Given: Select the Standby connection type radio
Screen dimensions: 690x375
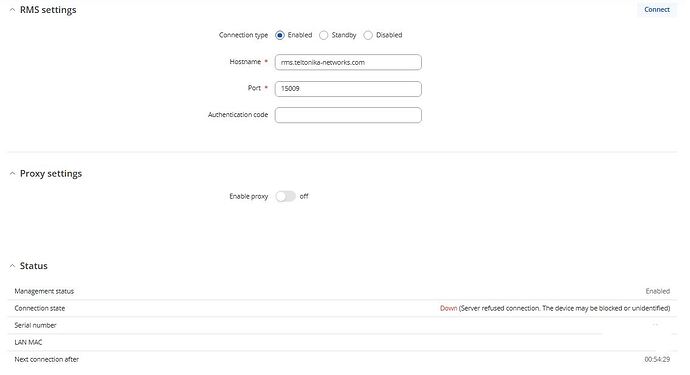Looking at the screenshot, I should click(x=323, y=35).
